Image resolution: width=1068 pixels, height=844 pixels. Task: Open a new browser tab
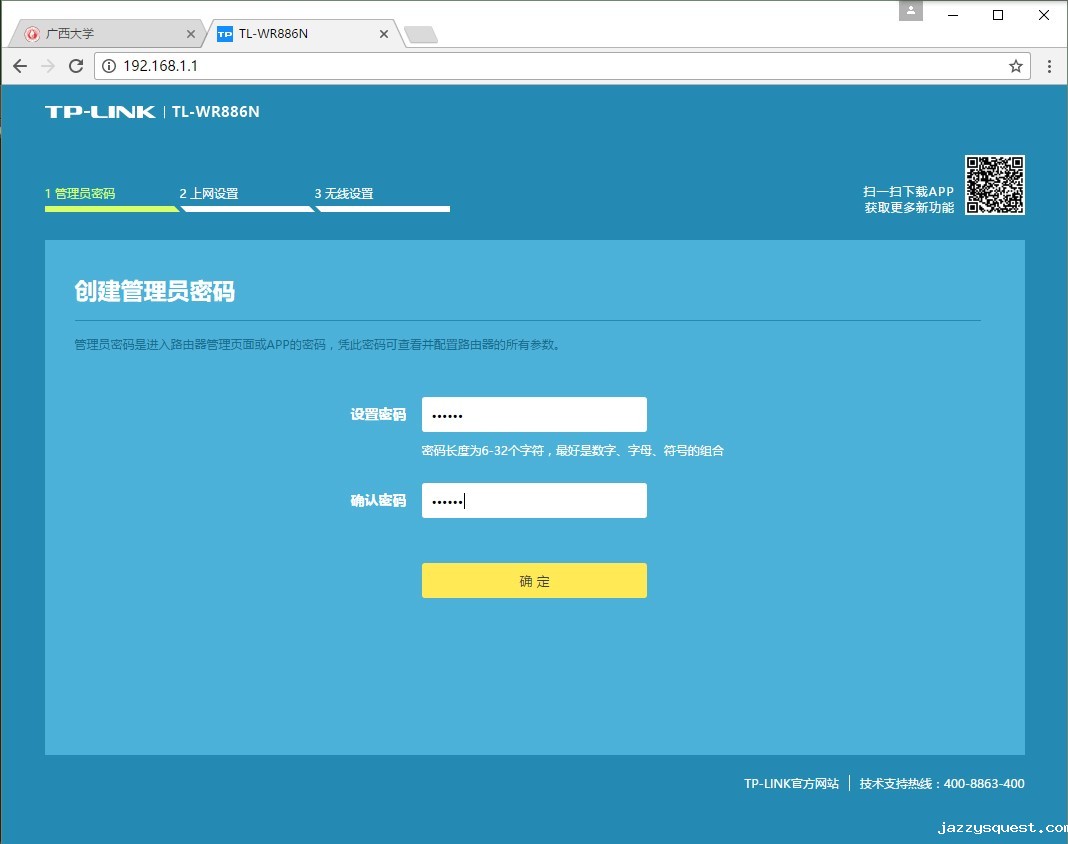click(421, 35)
